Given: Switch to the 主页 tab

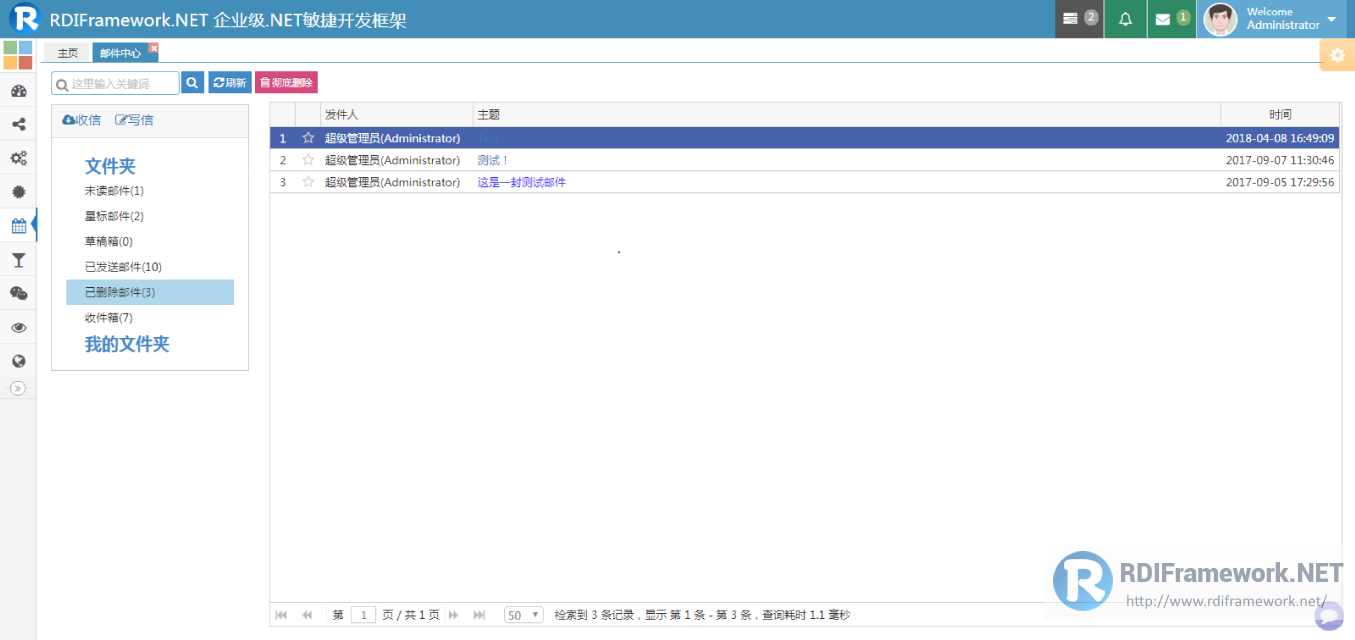Looking at the screenshot, I should tap(67, 53).
